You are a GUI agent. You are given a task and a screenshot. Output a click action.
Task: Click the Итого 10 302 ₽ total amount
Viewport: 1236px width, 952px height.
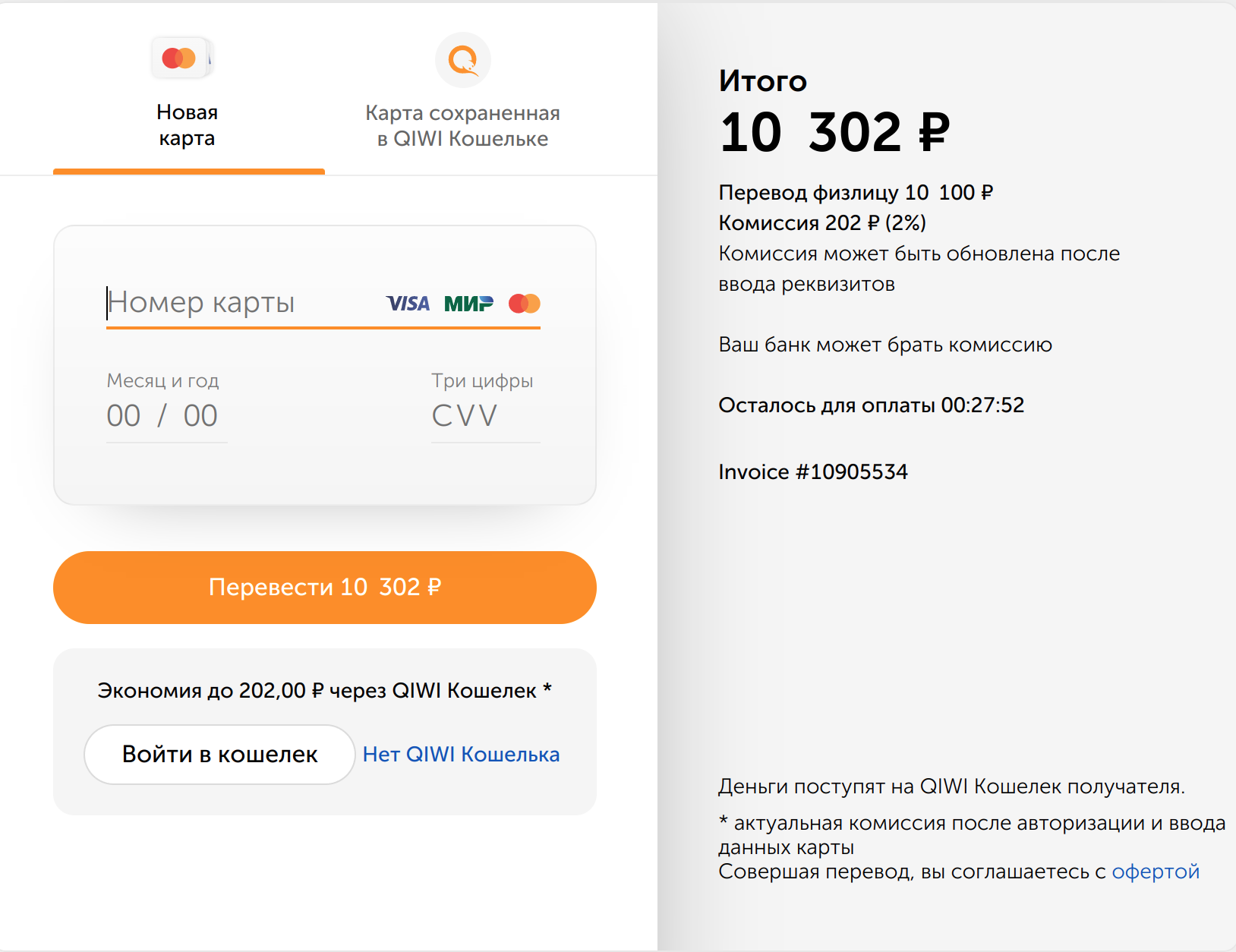pos(834,132)
